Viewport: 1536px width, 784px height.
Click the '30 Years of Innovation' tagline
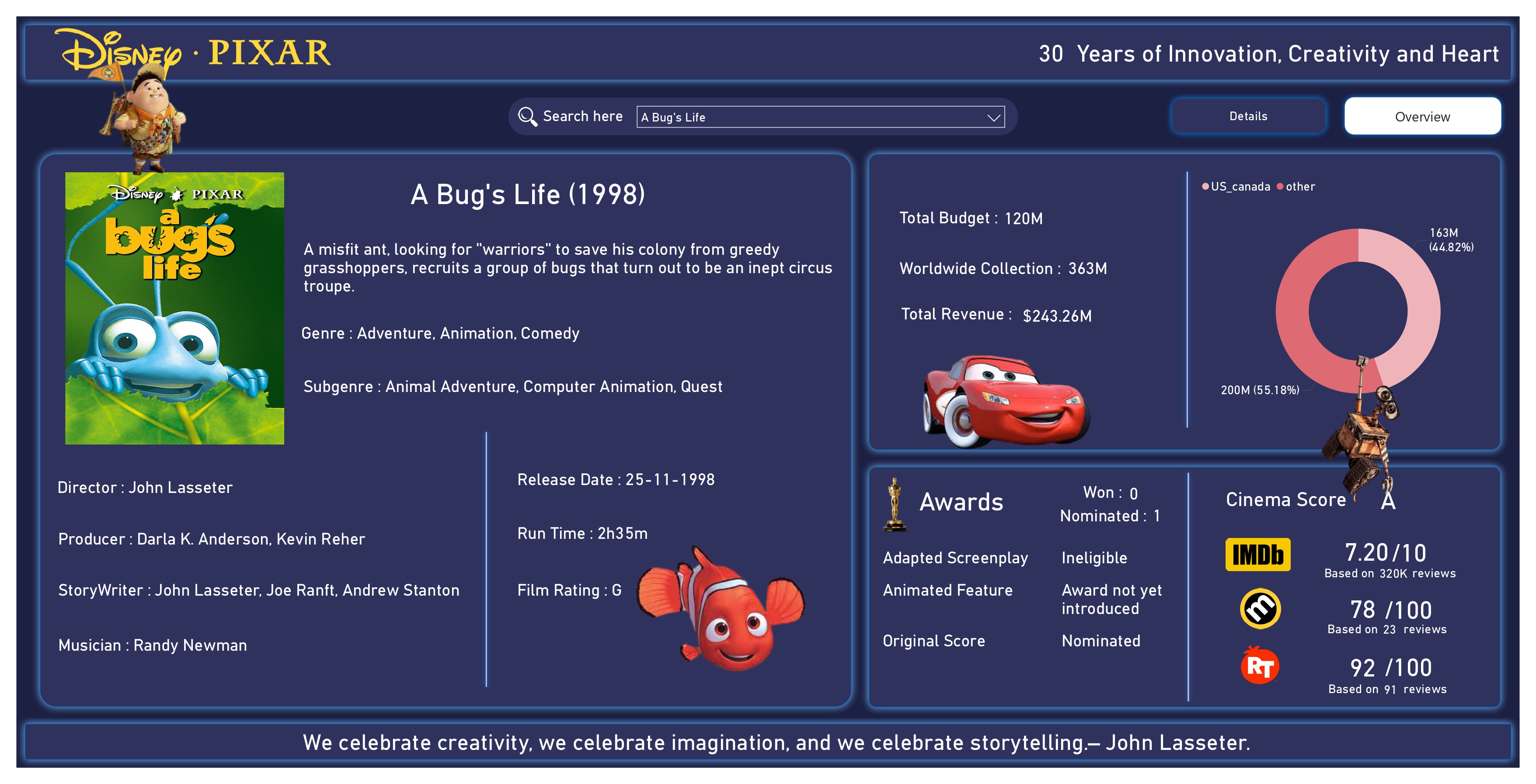(x=1268, y=54)
